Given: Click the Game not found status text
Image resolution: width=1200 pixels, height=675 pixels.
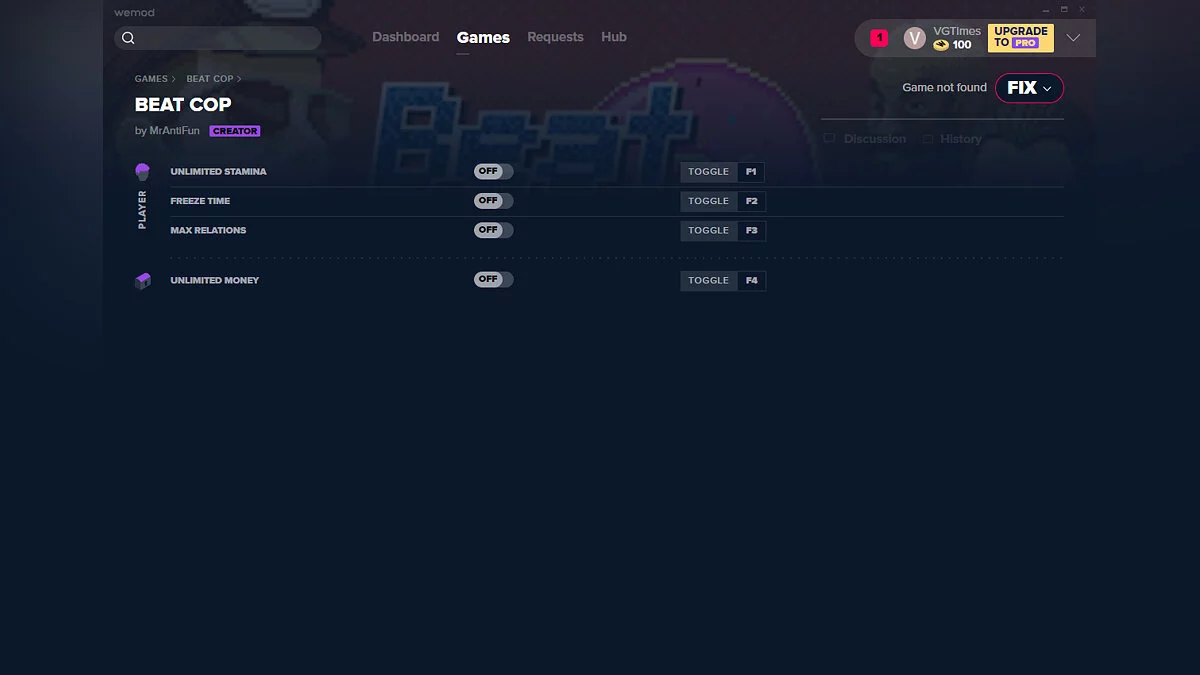Looking at the screenshot, I should [x=944, y=88].
